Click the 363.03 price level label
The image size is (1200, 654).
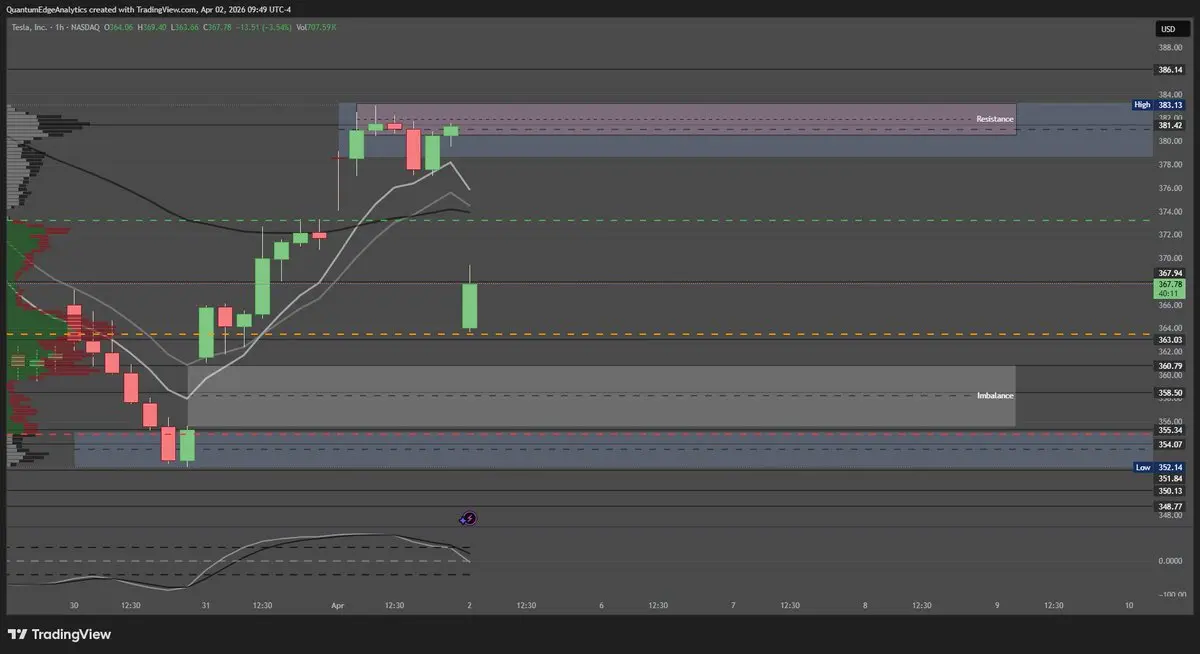coord(1170,340)
